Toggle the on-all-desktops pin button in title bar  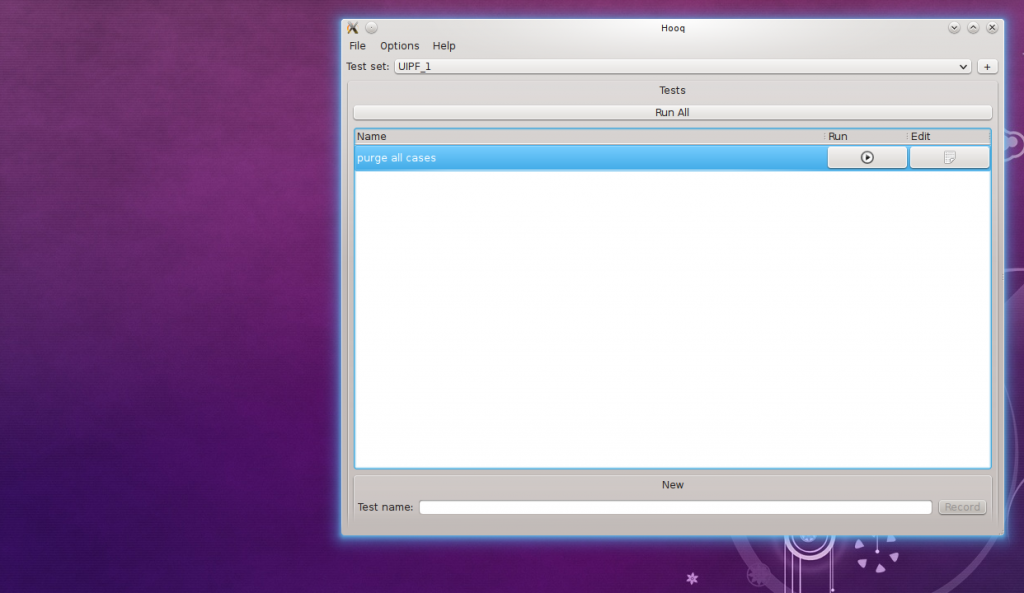(371, 28)
